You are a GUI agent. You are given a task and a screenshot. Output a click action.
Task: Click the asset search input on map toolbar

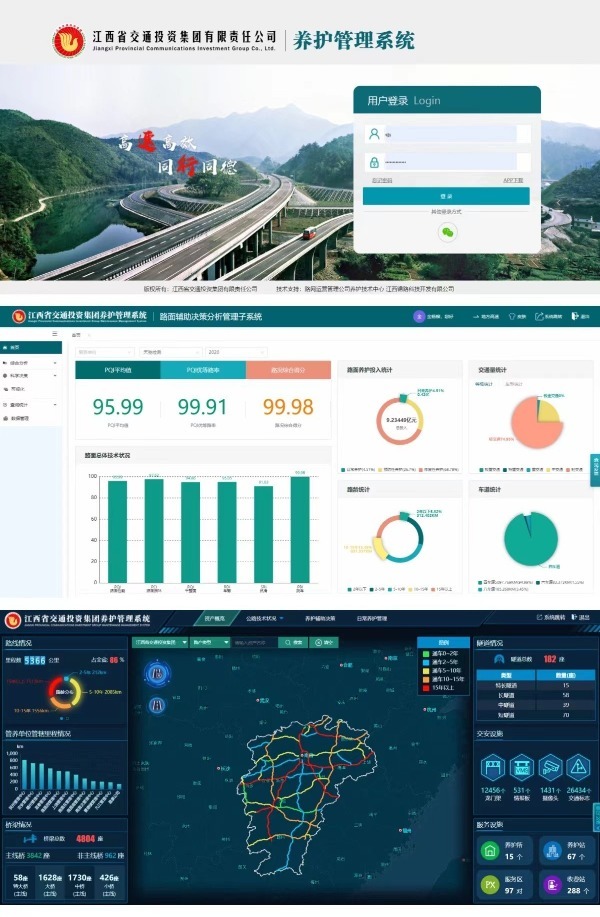[x=254, y=642]
